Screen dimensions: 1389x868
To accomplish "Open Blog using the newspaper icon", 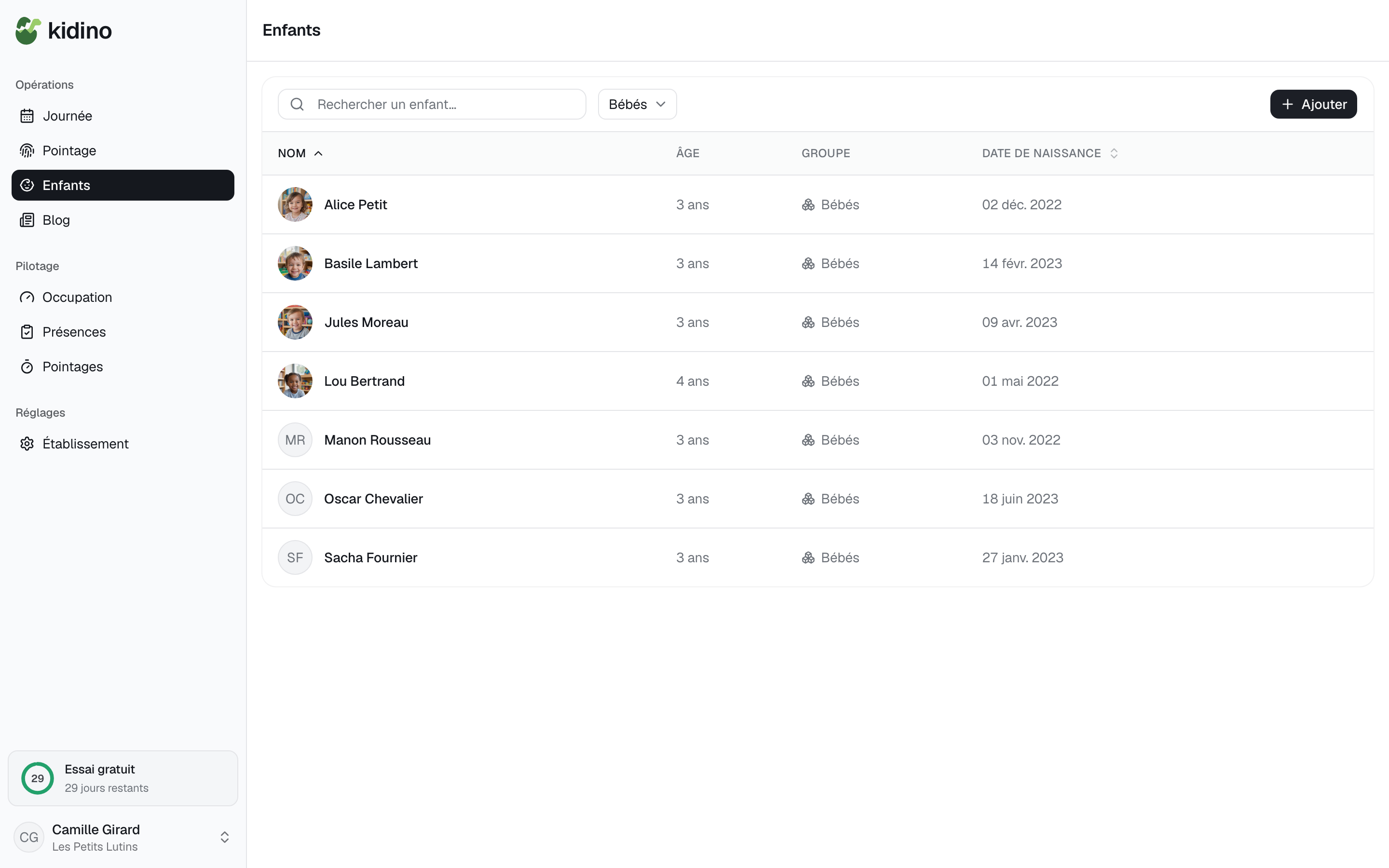I will point(27,220).
